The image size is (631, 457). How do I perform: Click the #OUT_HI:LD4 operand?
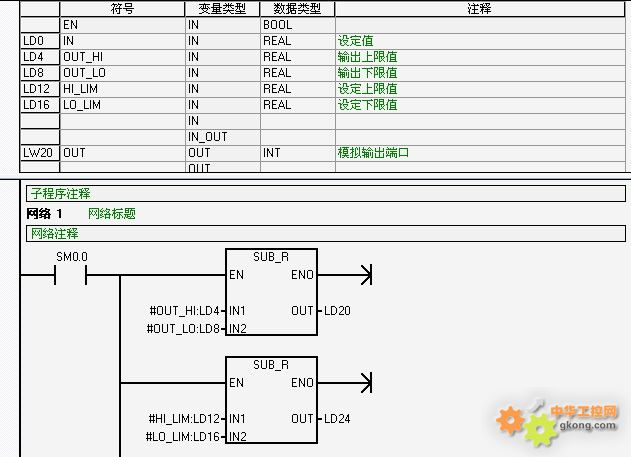click(x=184, y=311)
